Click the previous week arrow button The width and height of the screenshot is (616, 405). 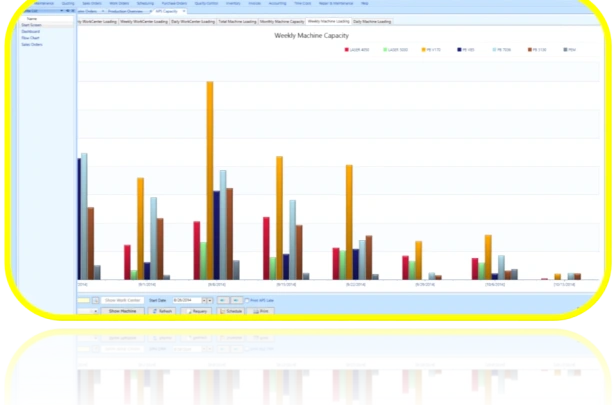[223, 301]
